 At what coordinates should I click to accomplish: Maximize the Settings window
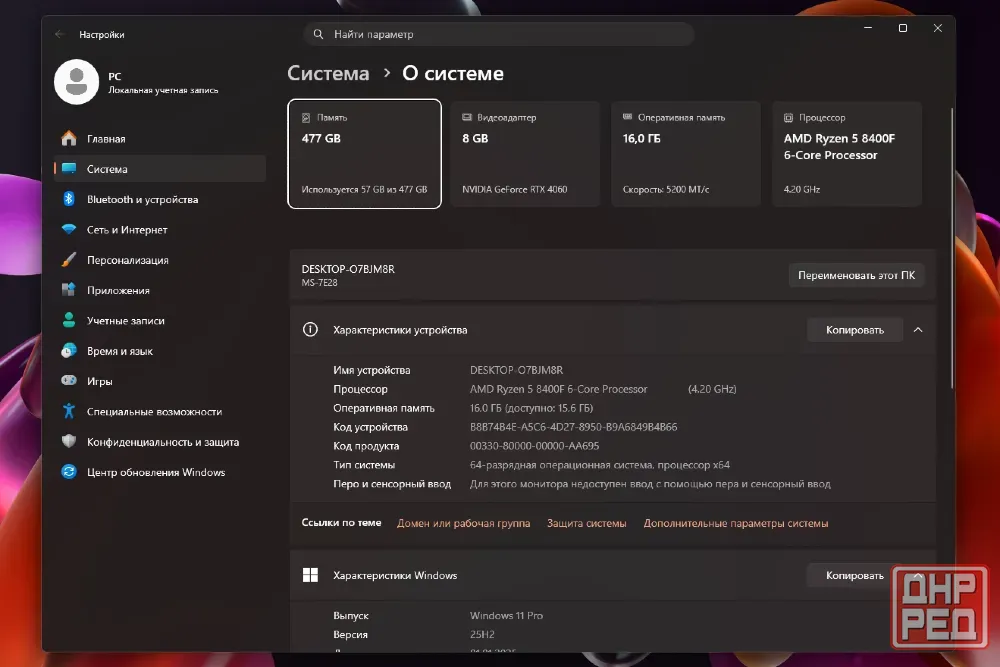point(903,28)
